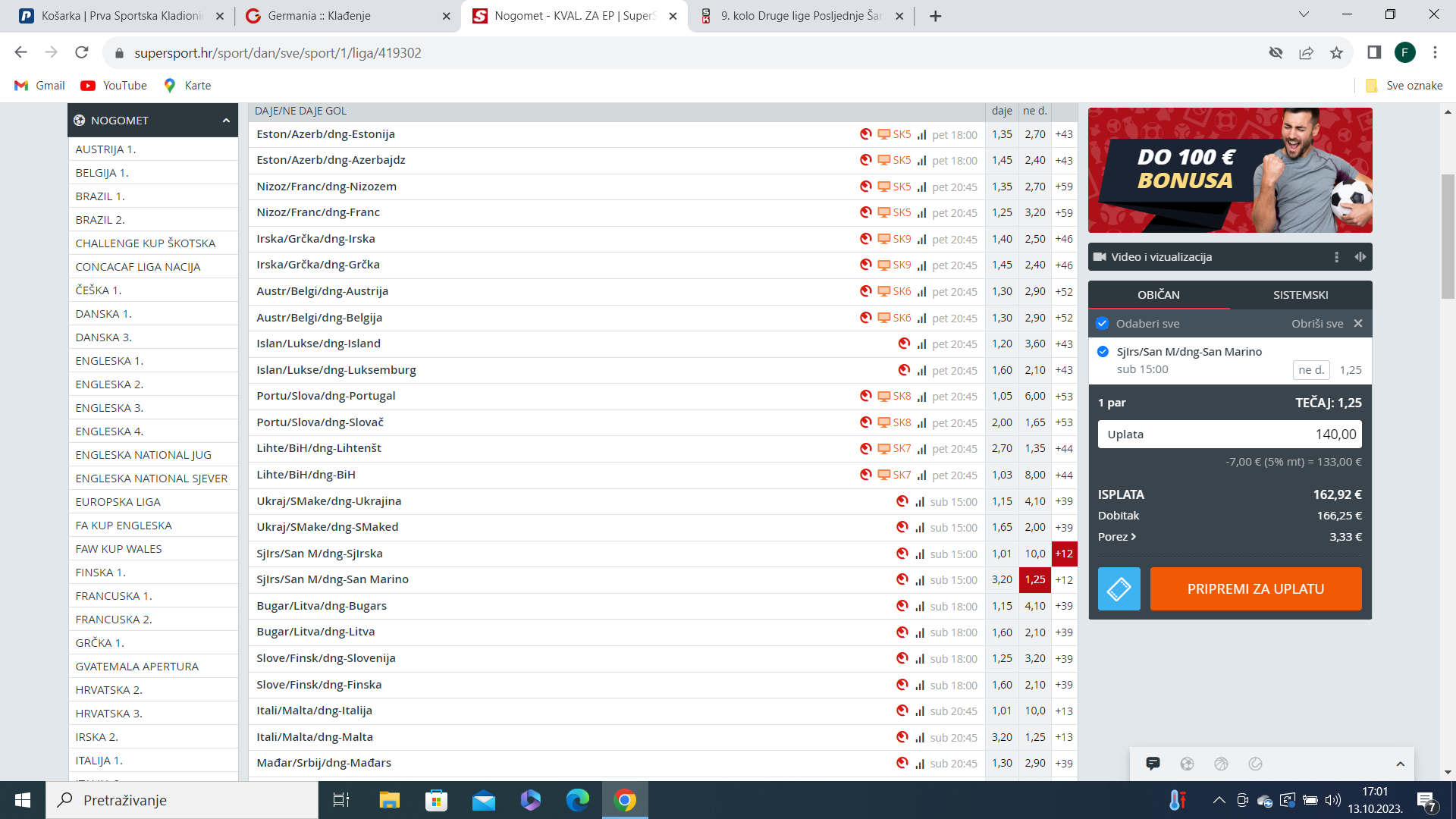1456x819 pixels.
Task: Expand the Porez tax details
Action: point(1116,537)
